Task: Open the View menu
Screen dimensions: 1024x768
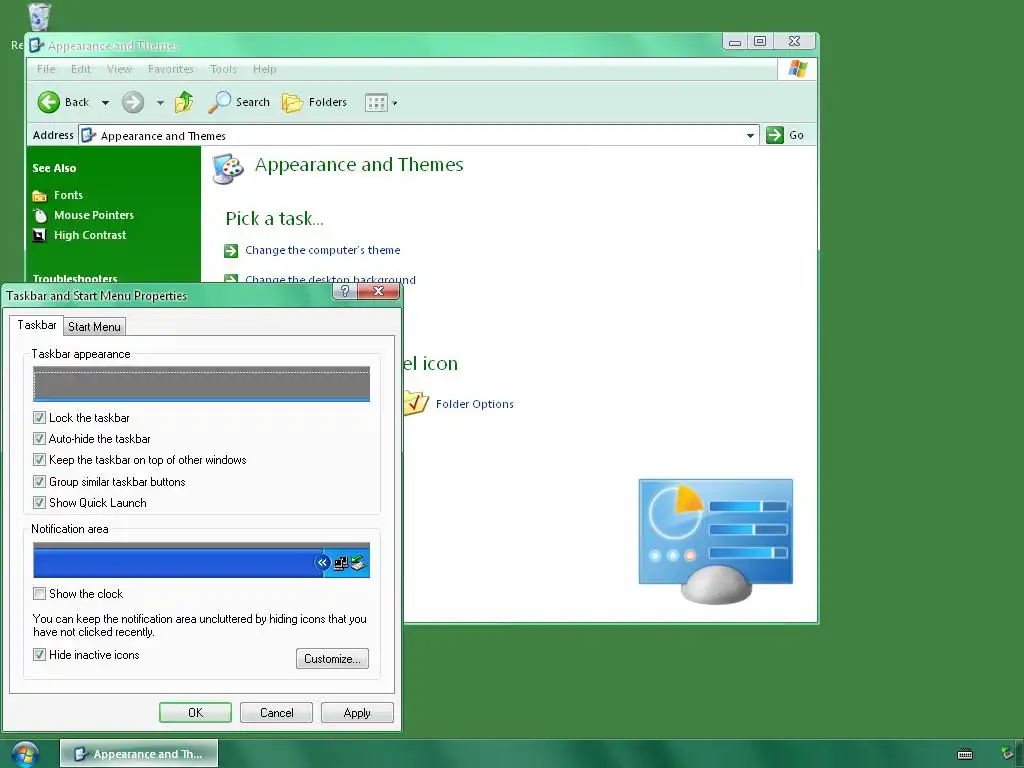Action: coord(119,69)
